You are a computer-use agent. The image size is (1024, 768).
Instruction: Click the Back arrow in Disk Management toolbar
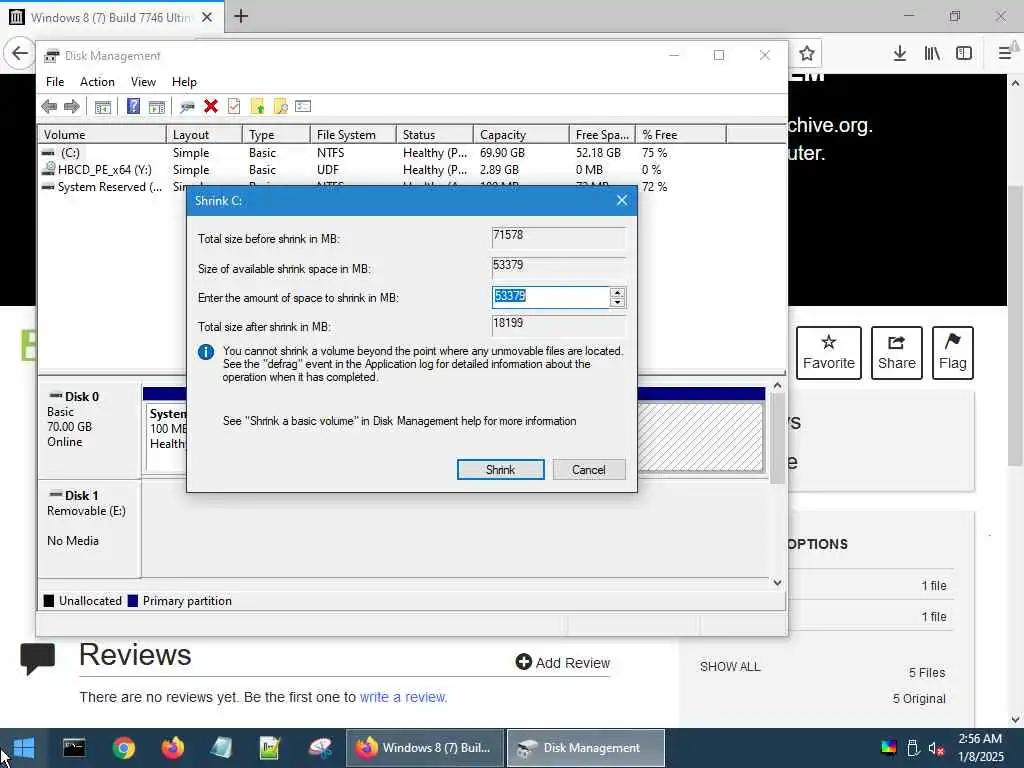(49, 106)
